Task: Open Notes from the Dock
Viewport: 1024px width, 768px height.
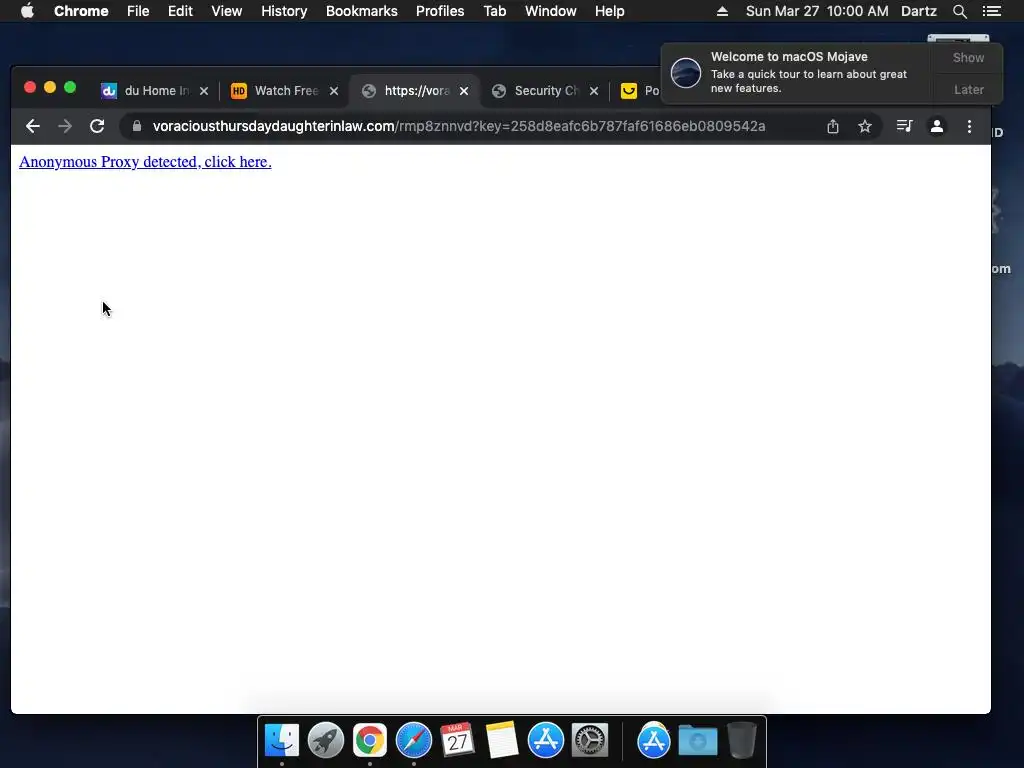Action: [502, 741]
